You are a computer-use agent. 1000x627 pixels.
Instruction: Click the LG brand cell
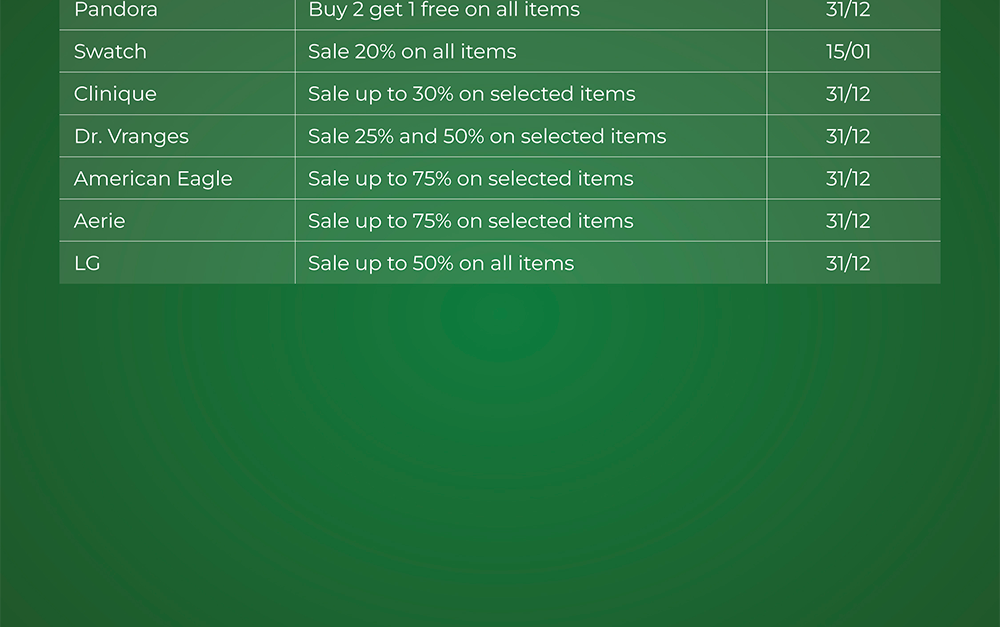[x=87, y=264]
